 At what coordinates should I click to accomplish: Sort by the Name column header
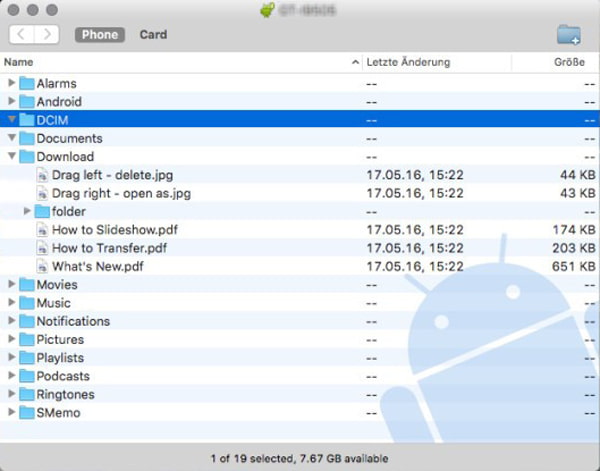pyautogui.click(x=181, y=62)
